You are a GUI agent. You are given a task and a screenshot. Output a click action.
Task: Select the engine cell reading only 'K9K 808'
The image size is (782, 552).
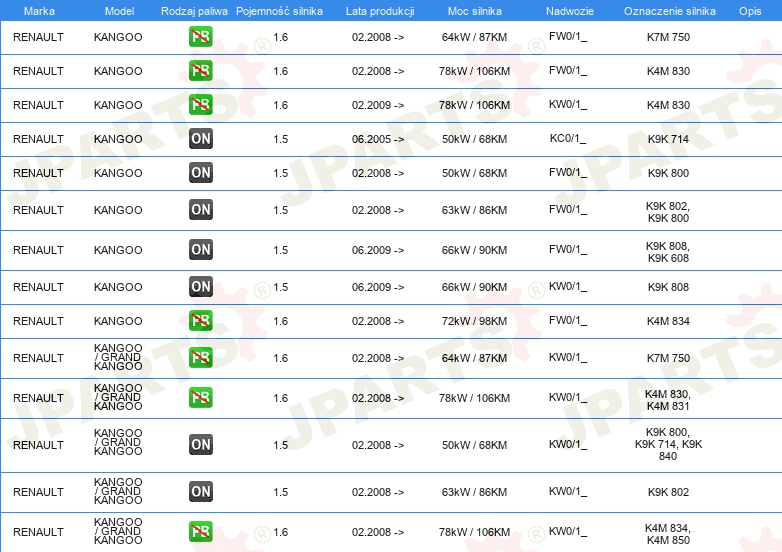668,287
